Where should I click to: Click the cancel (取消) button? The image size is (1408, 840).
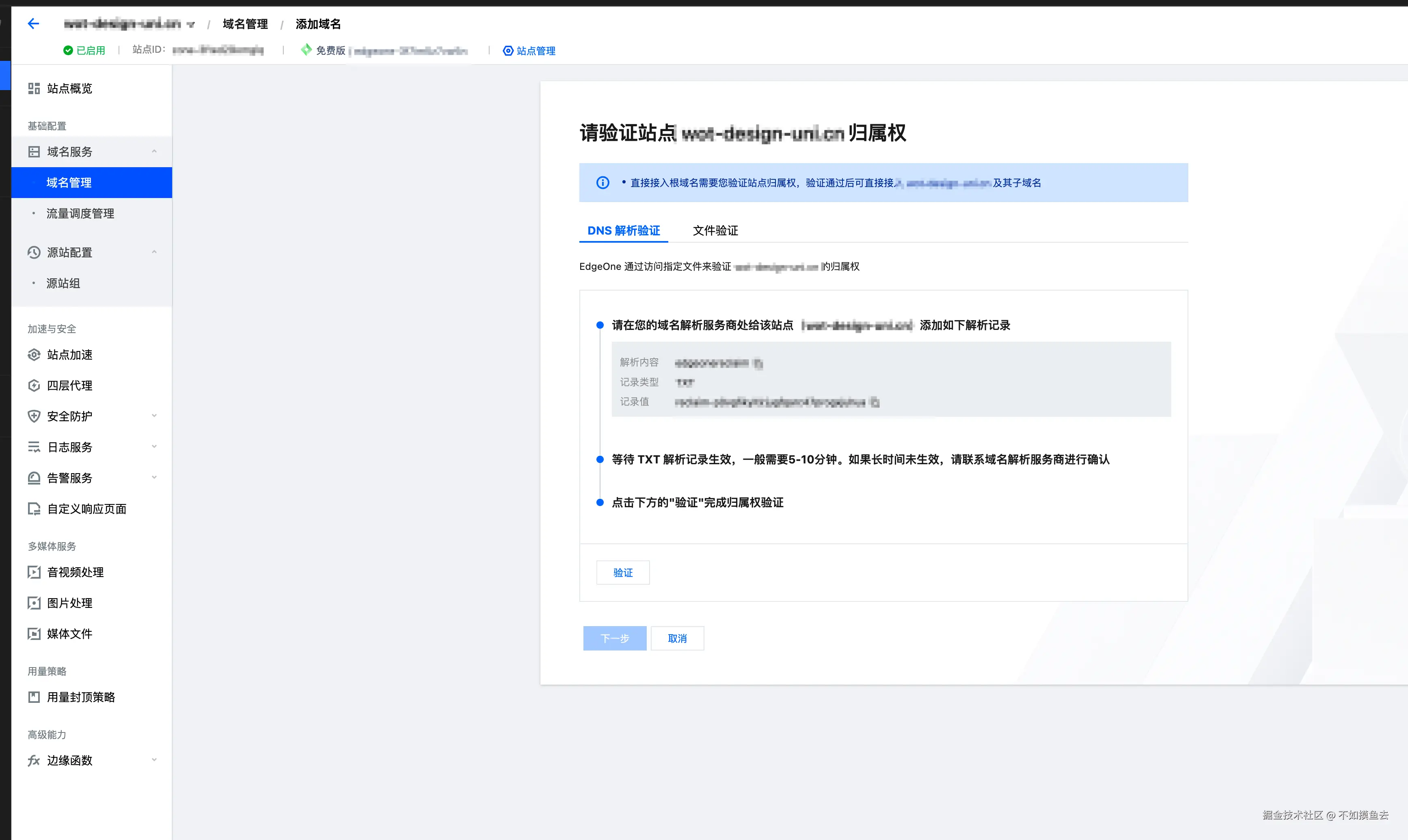click(677, 638)
